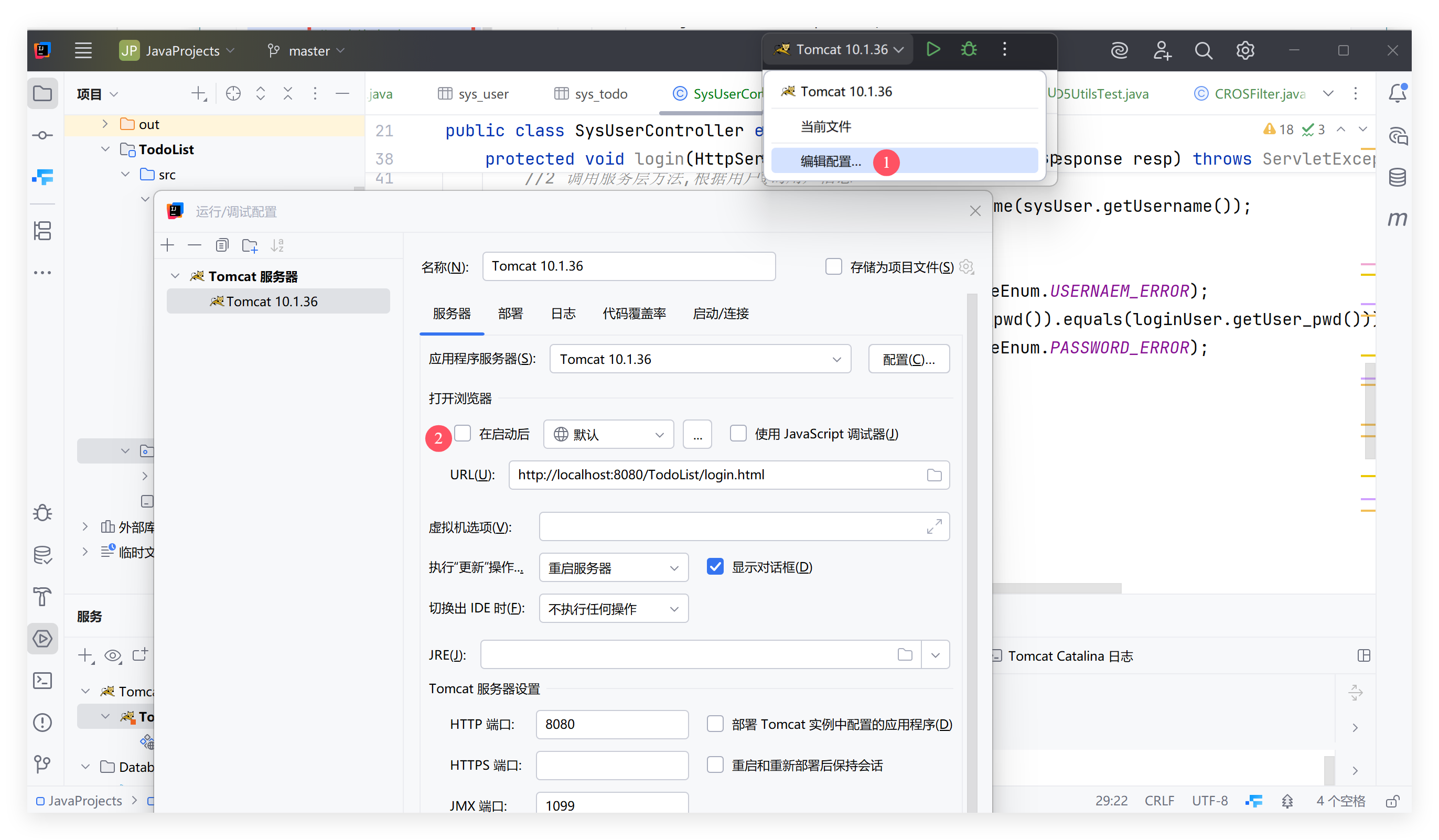Open the Structure tool window icon
The width and height of the screenshot is (1439, 840).
[43, 231]
